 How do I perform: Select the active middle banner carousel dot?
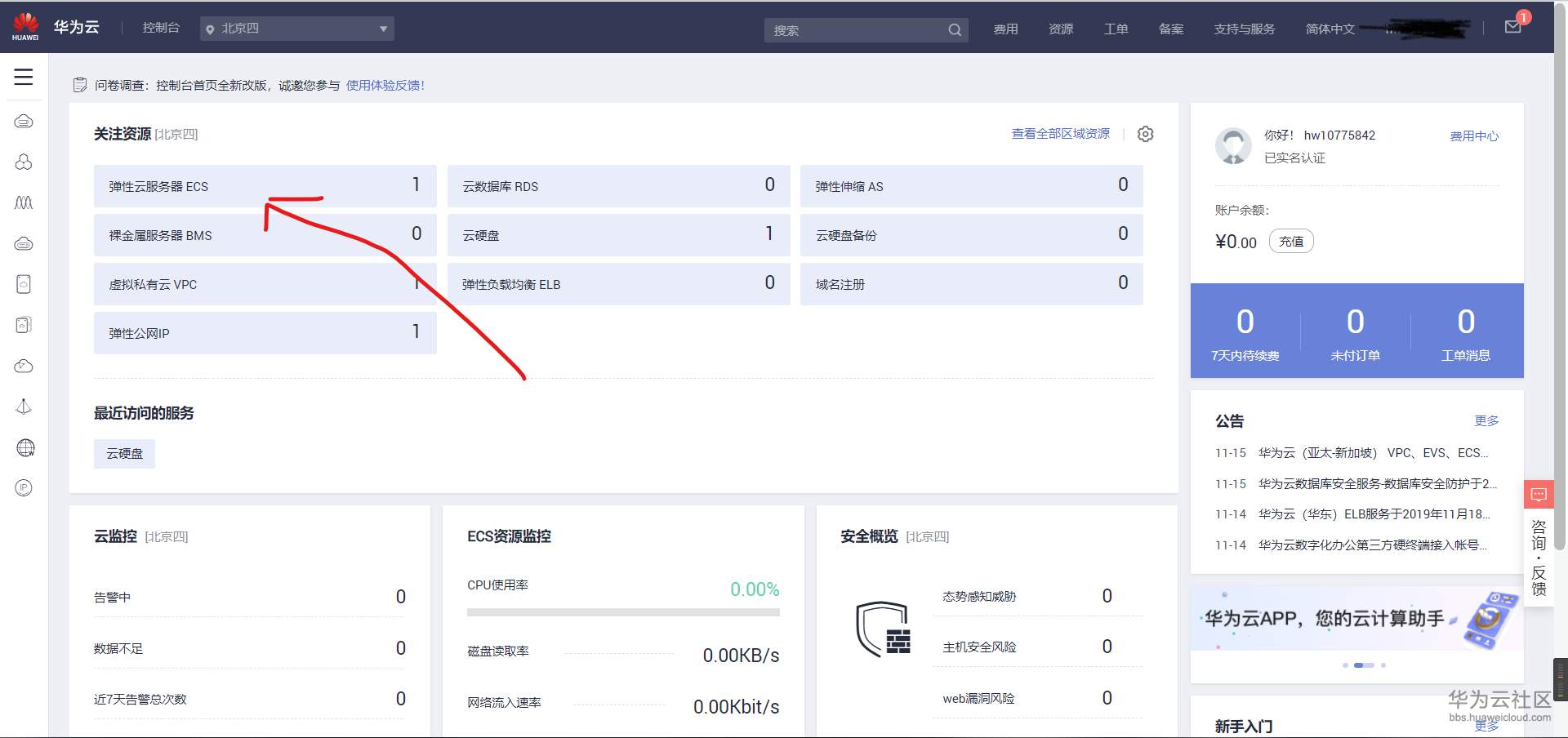[x=1364, y=665]
